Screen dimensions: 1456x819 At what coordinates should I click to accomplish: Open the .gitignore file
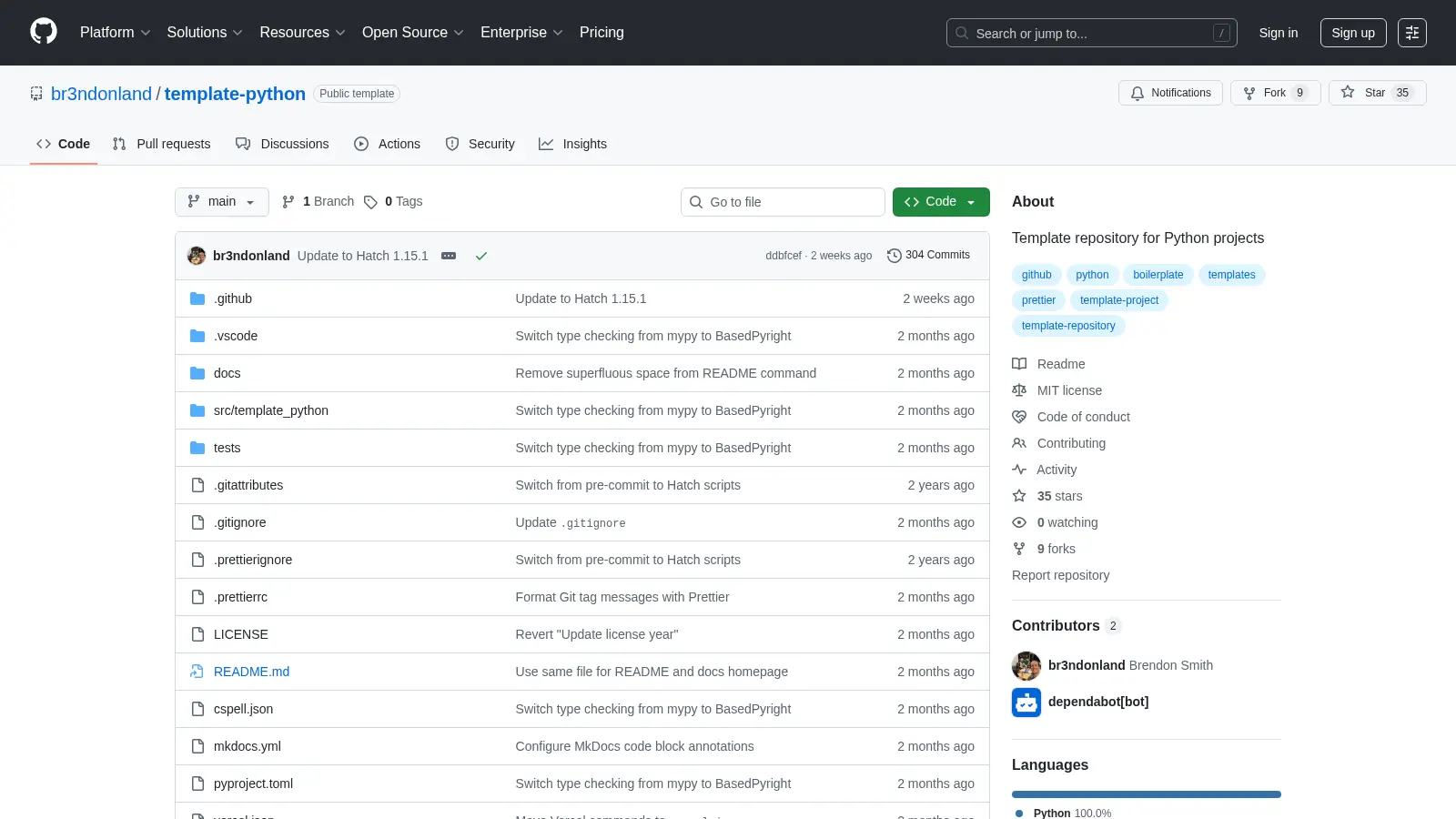(x=240, y=522)
